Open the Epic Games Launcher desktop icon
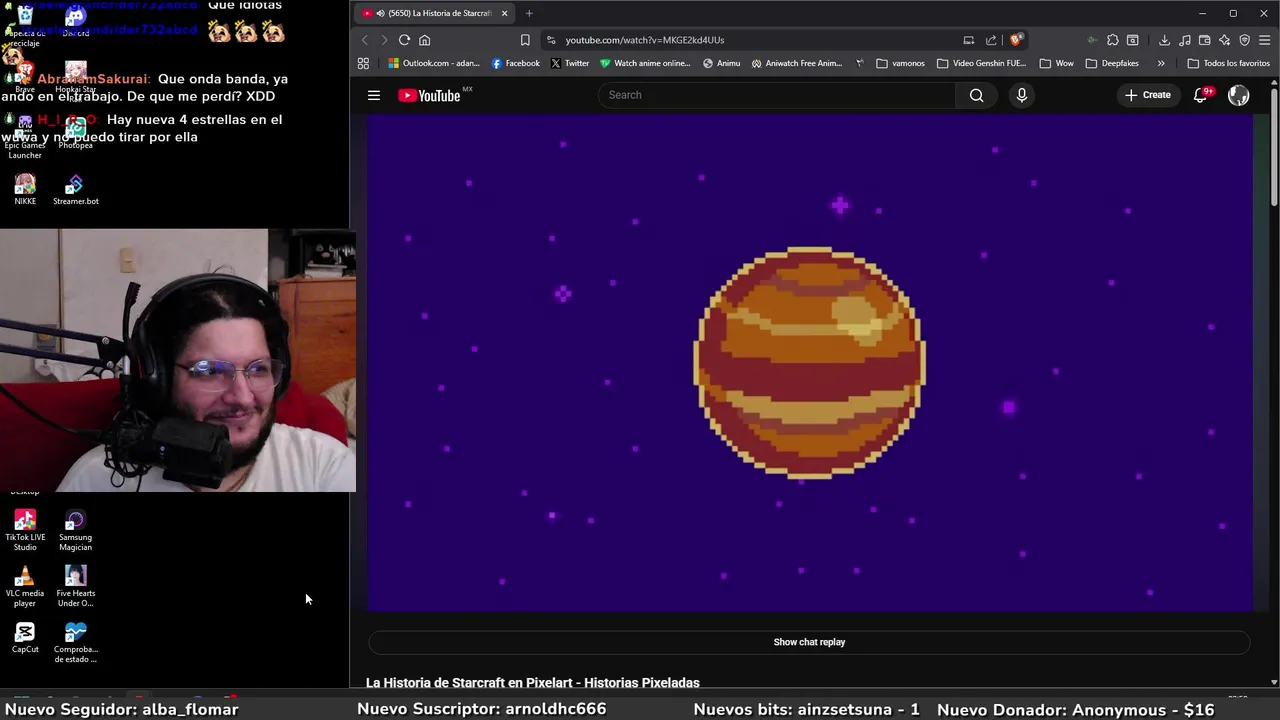 [x=25, y=138]
